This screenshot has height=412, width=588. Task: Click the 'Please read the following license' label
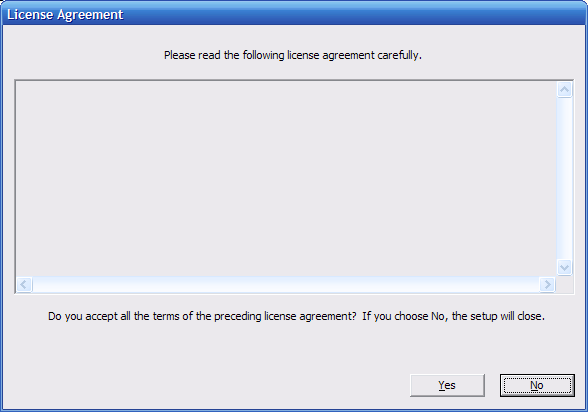coord(293,55)
